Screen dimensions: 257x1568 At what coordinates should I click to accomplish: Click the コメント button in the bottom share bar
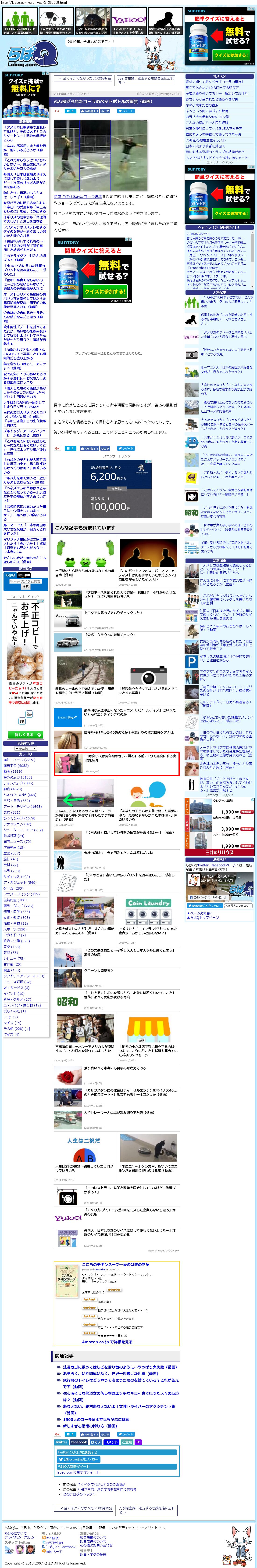111,1442
